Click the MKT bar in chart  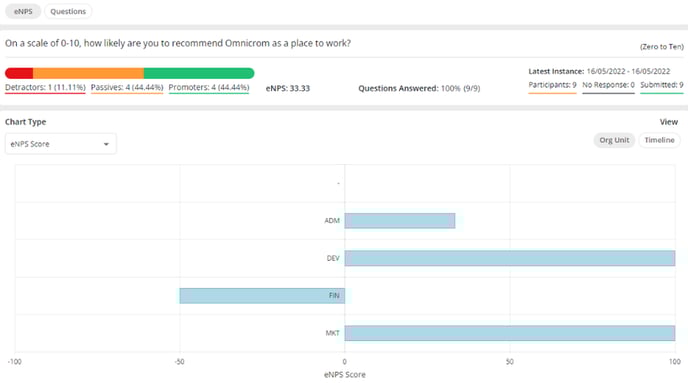[x=510, y=333]
